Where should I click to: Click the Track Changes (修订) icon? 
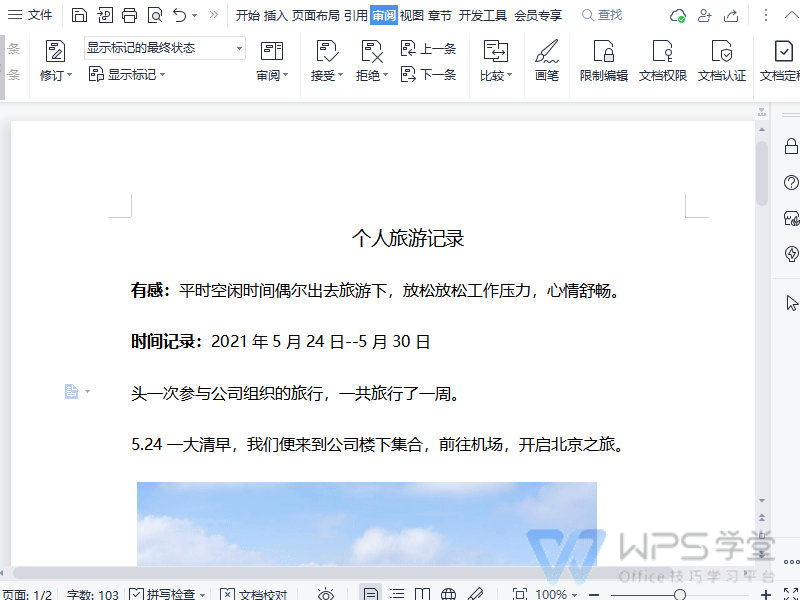(55, 51)
